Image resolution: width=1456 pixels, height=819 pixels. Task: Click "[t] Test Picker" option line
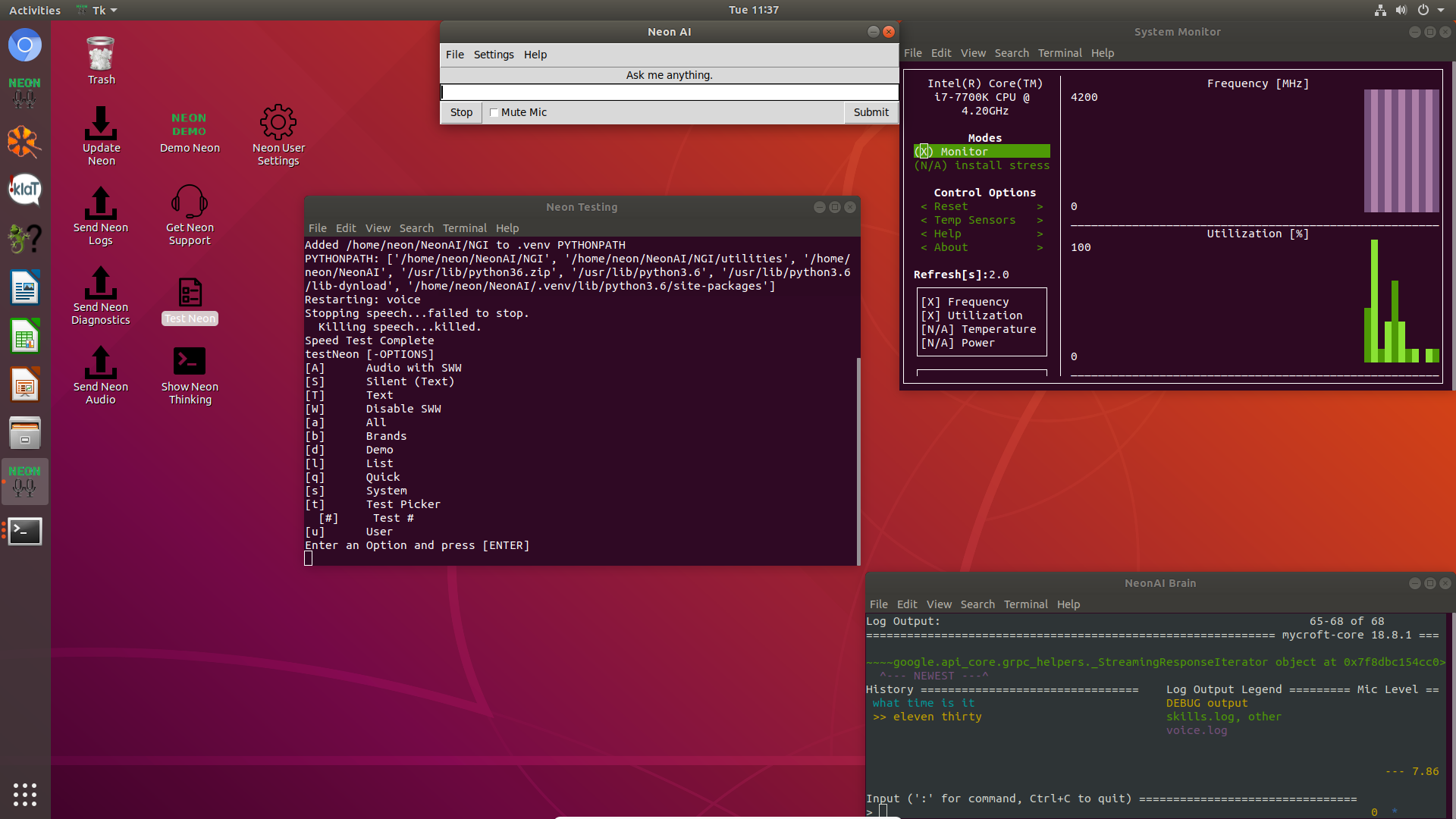click(372, 504)
